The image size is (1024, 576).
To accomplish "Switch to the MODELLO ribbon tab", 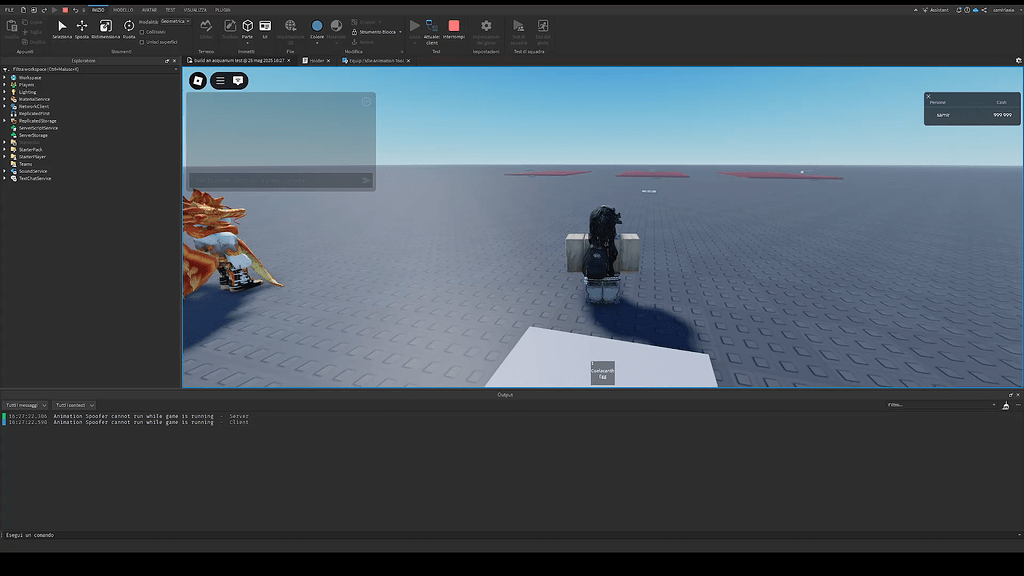I will [123, 10].
